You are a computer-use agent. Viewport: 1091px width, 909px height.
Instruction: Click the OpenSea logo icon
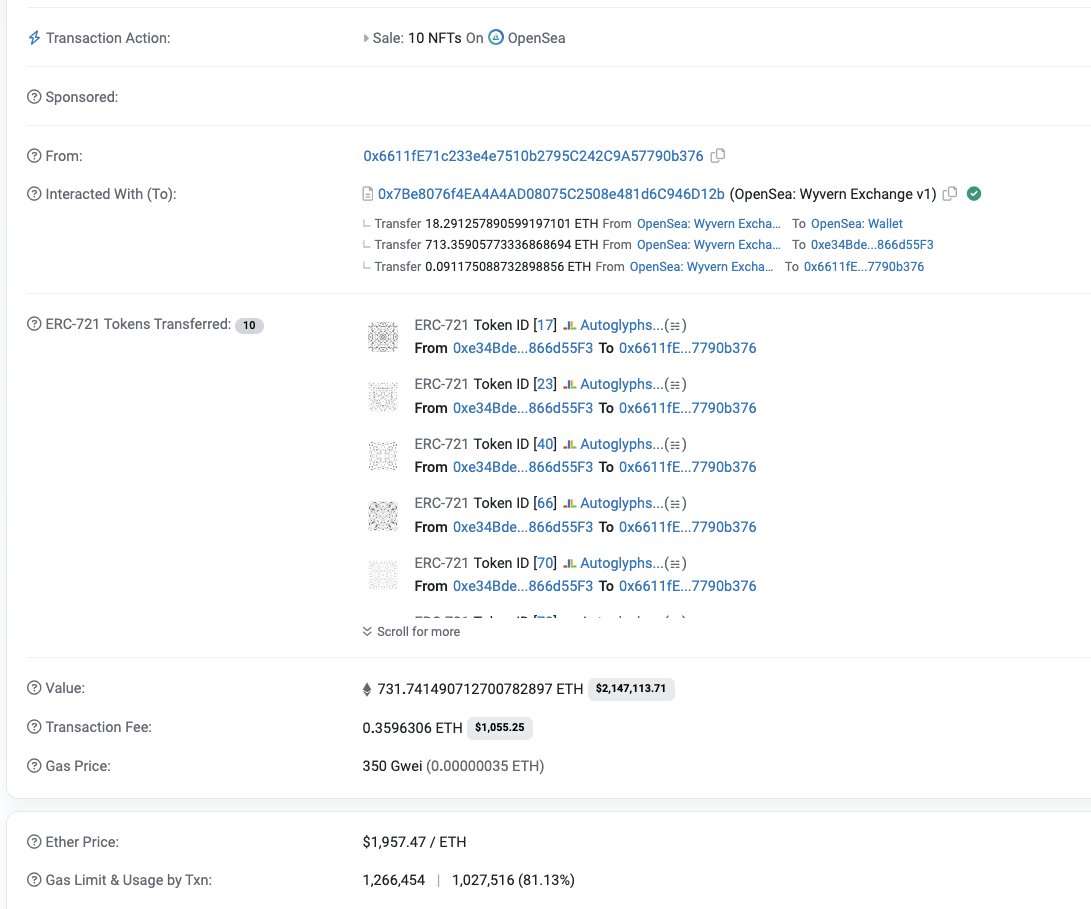pos(495,38)
